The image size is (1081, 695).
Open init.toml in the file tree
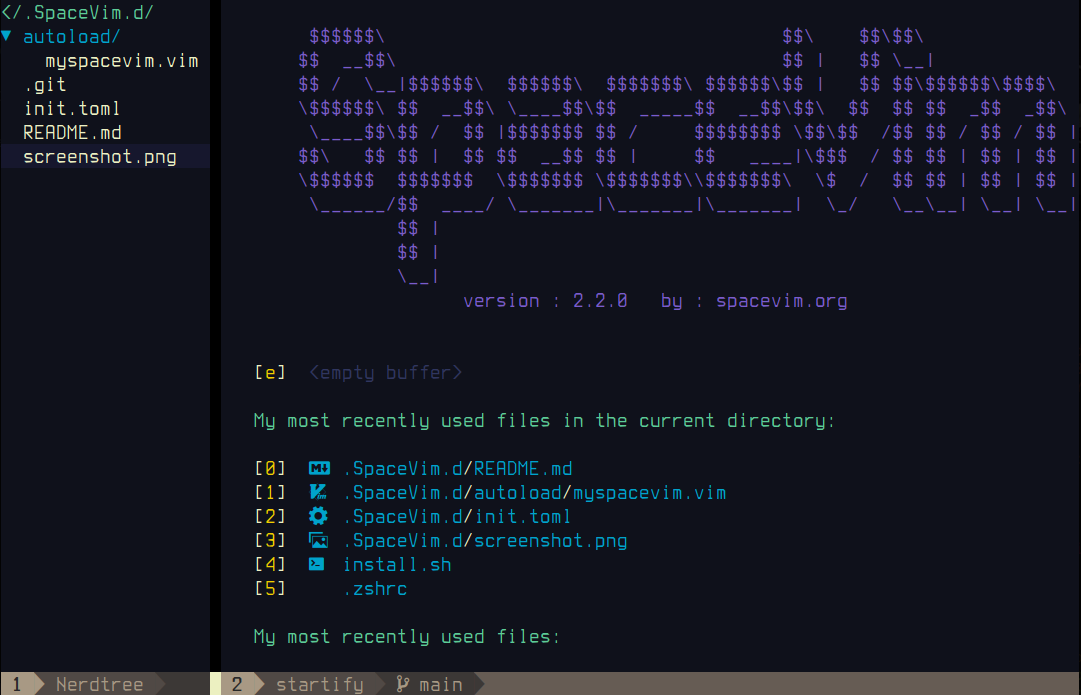pos(72,109)
